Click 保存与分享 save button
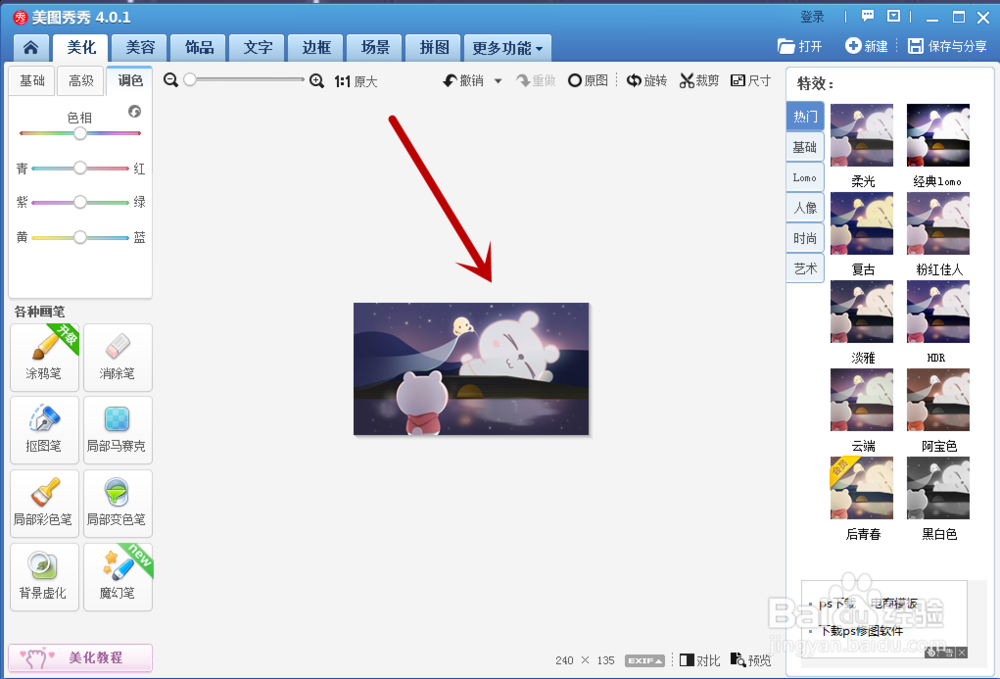 pyautogui.click(x=948, y=46)
